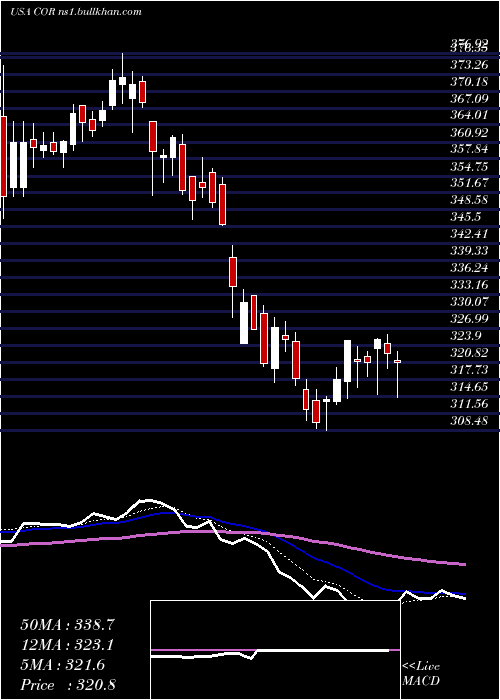Click the 348.58 price level label
500x700 pixels.
click(469, 199)
